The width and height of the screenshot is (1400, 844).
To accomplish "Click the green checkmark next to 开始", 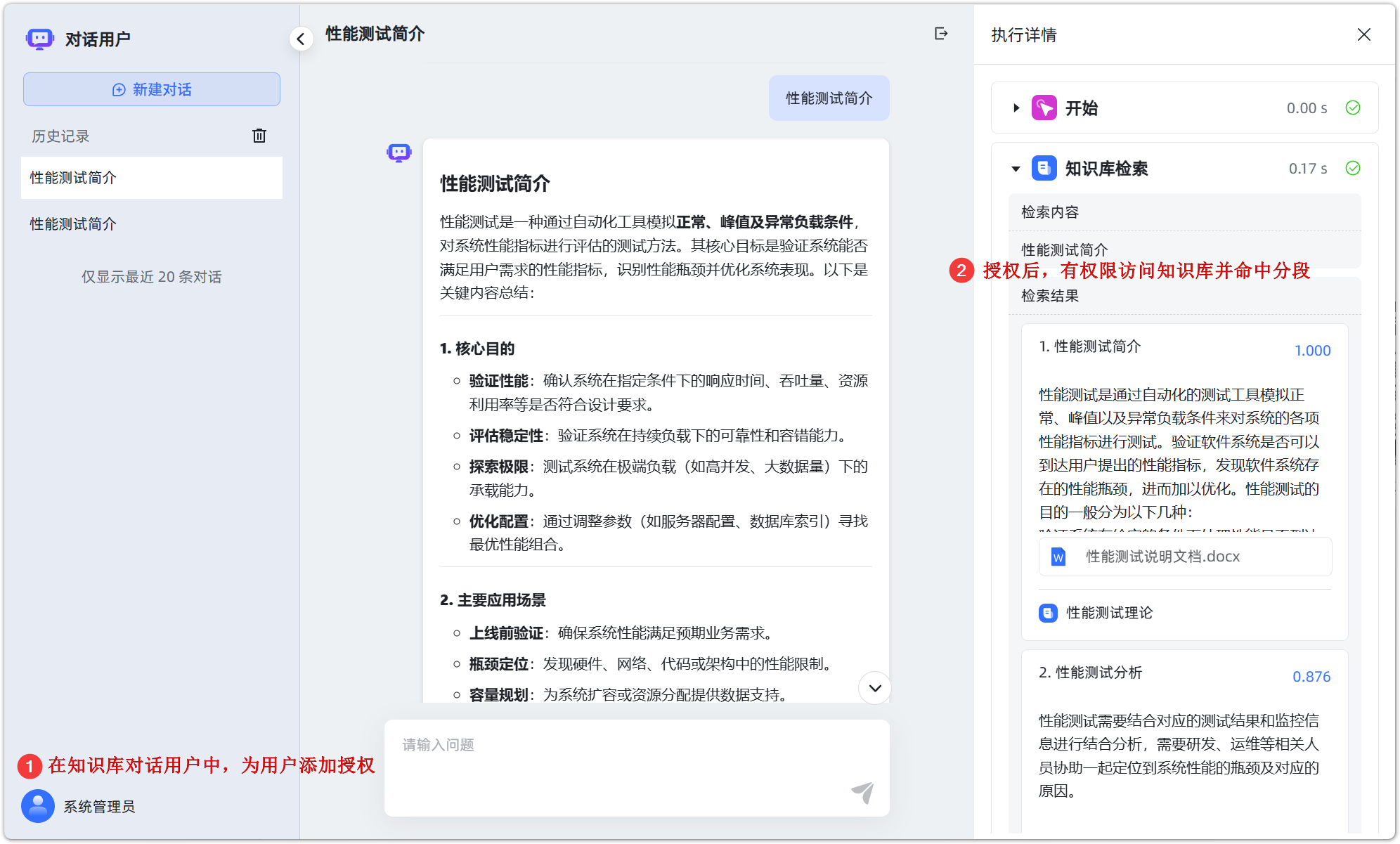I will [1352, 108].
